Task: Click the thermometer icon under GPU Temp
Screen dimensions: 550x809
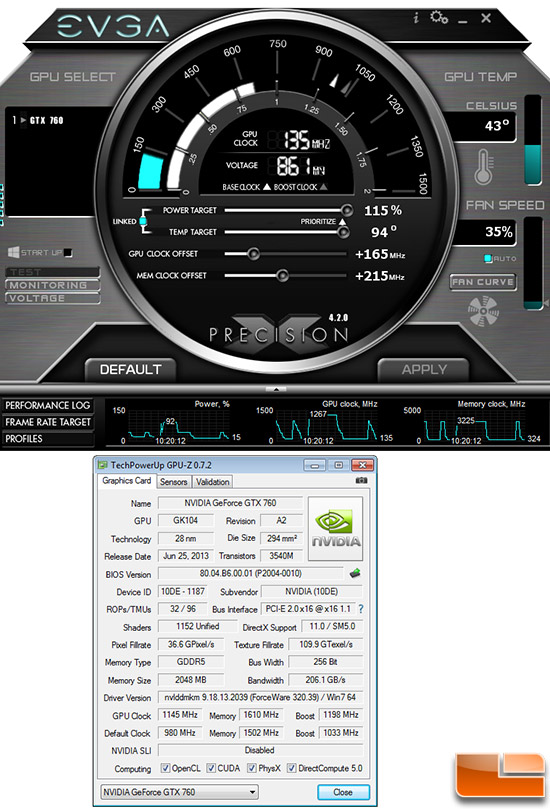Action: click(483, 167)
